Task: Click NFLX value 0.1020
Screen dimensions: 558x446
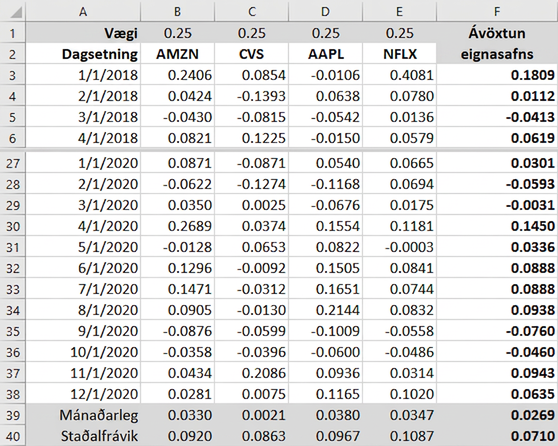Action: [x=399, y=394]
